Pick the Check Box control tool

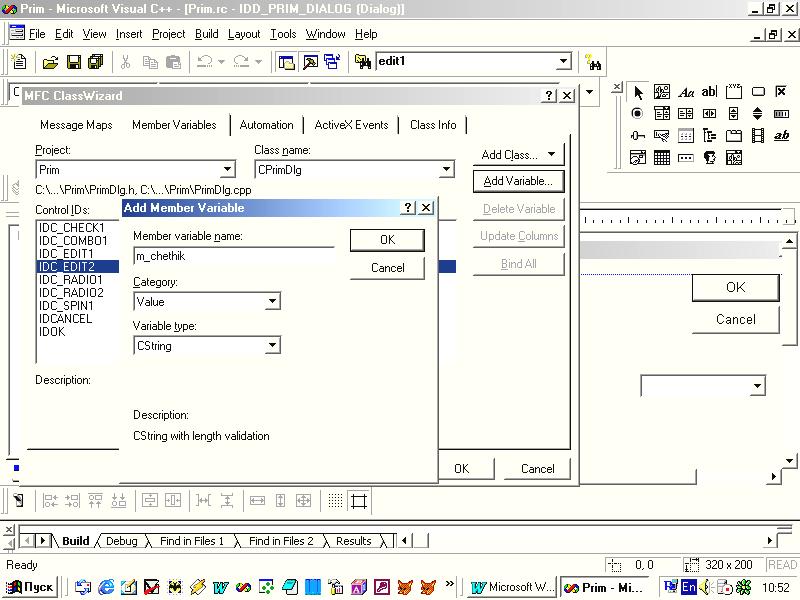[x=781, y=92]
